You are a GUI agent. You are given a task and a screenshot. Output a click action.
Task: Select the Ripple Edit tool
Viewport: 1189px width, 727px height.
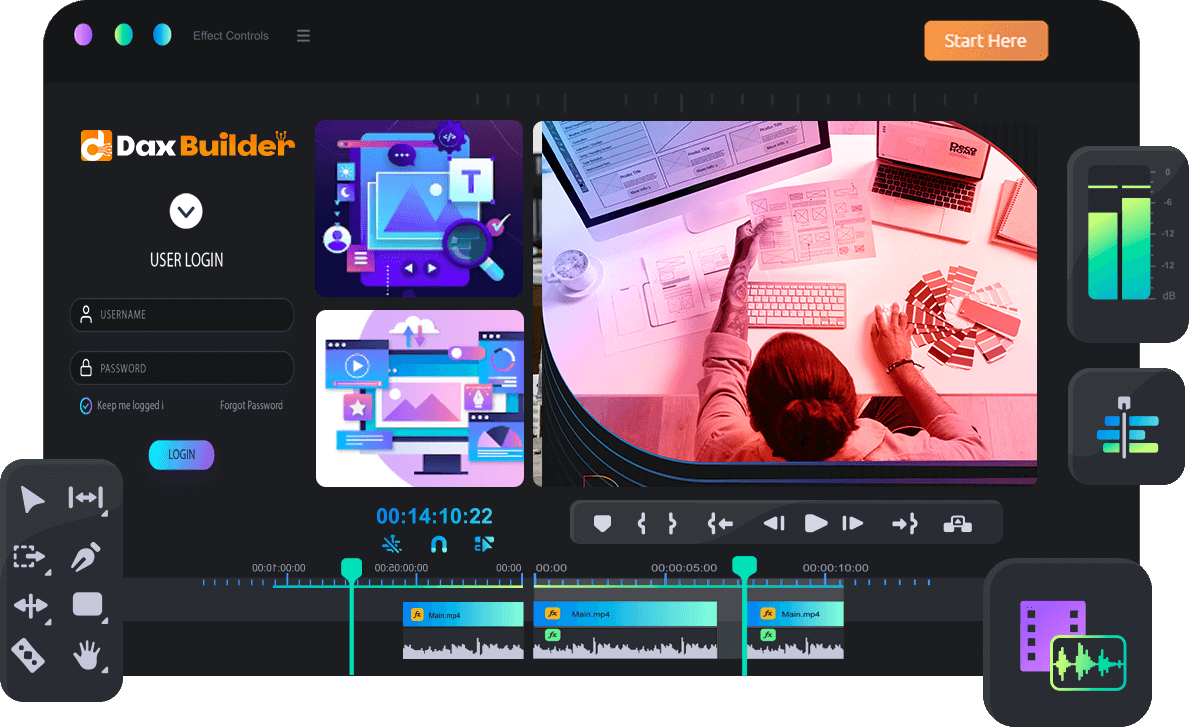click(x=85, y=498)
